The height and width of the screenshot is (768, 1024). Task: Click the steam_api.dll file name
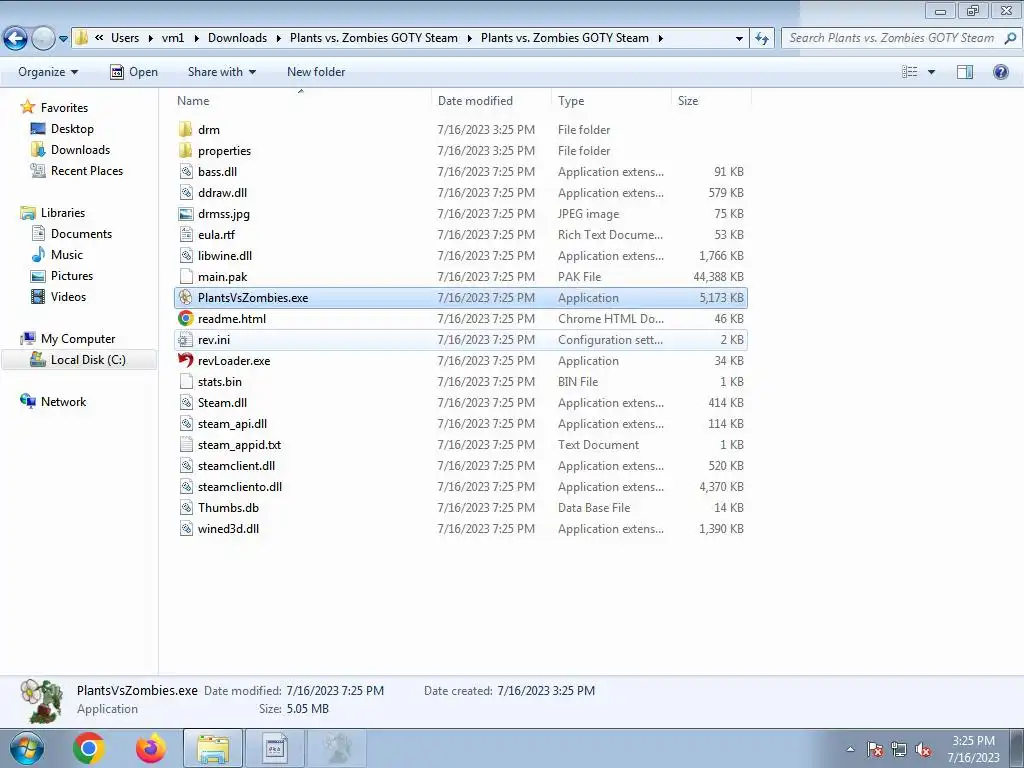point(232,424)
